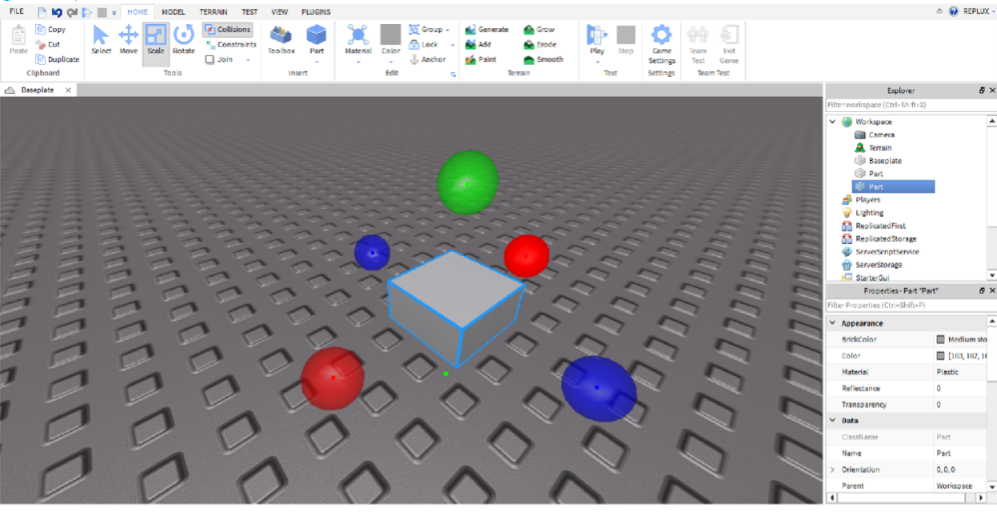Switch to the MODEL ribbon tab
Screen dimensions: 997x523
click(173, 12)
